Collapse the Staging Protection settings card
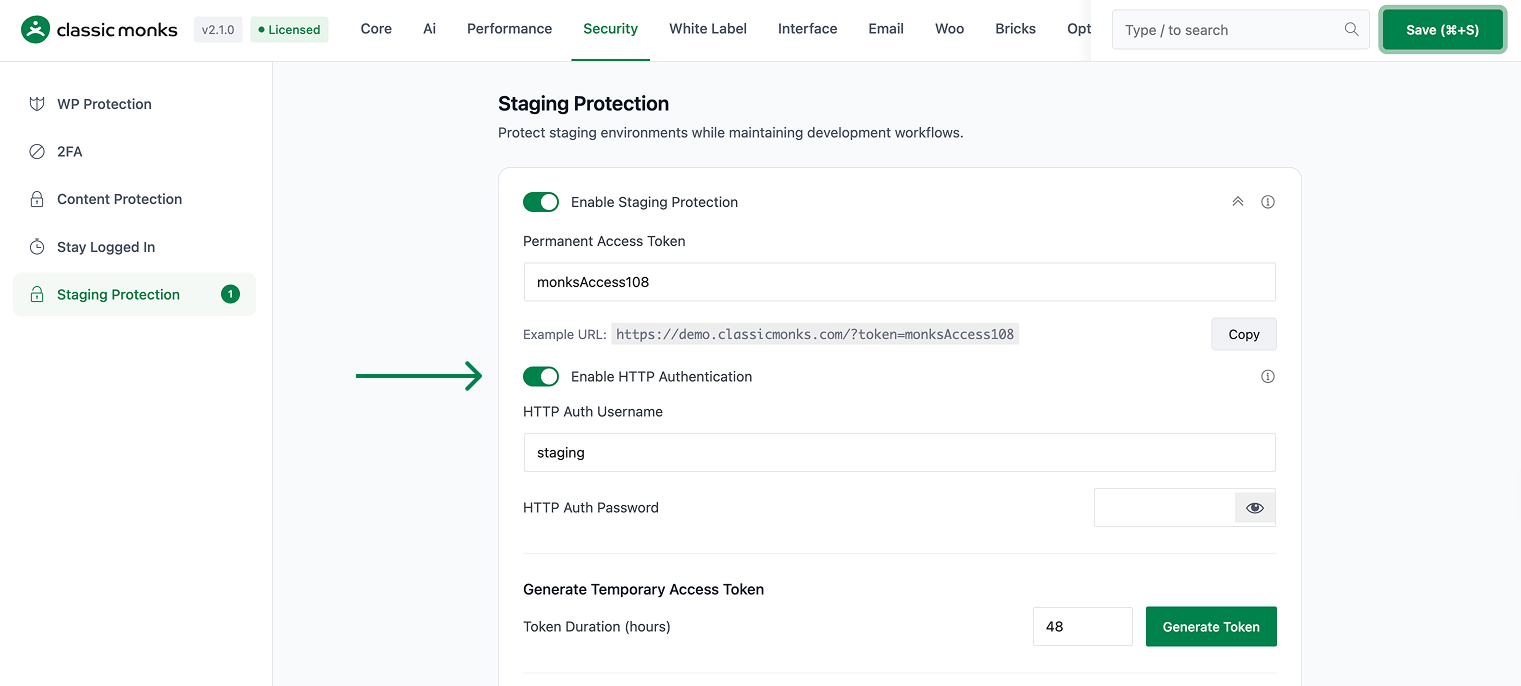The width and height of the screenshot is (1521, 686). [1237, 202]
